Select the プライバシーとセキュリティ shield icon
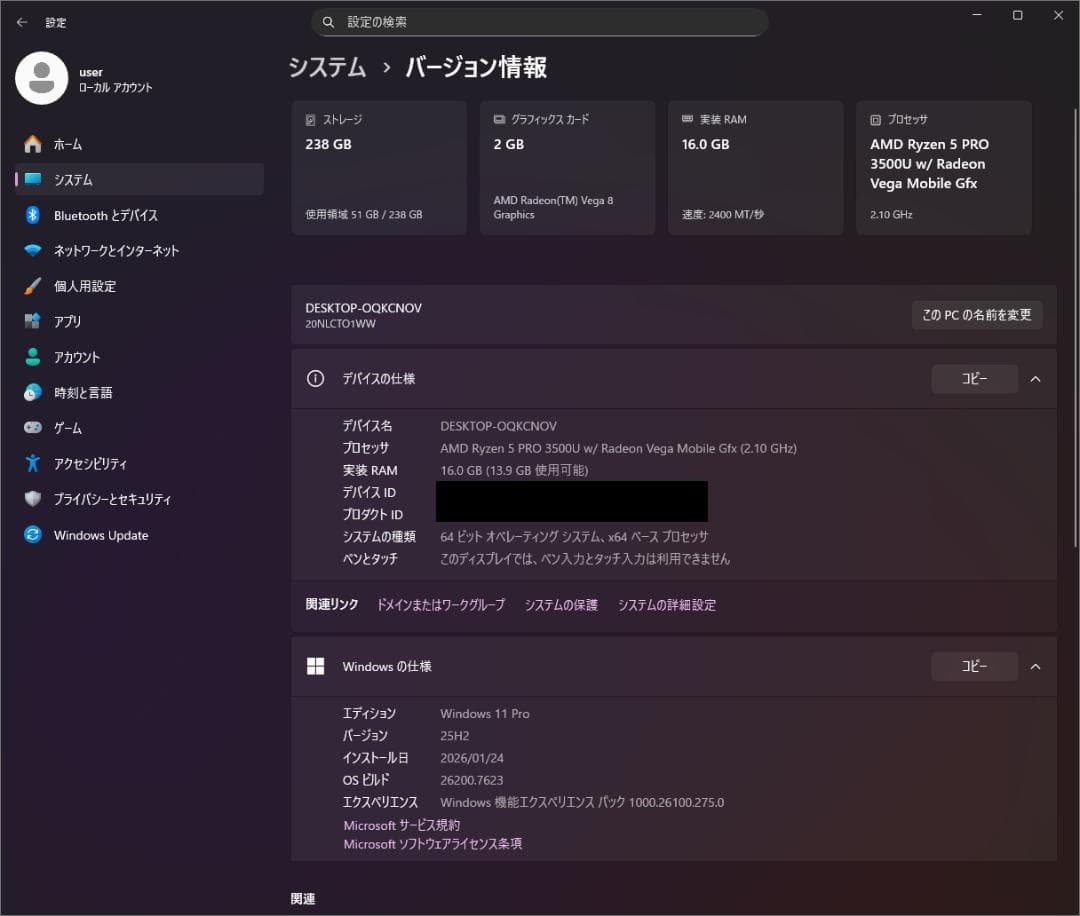 point(34,498)
